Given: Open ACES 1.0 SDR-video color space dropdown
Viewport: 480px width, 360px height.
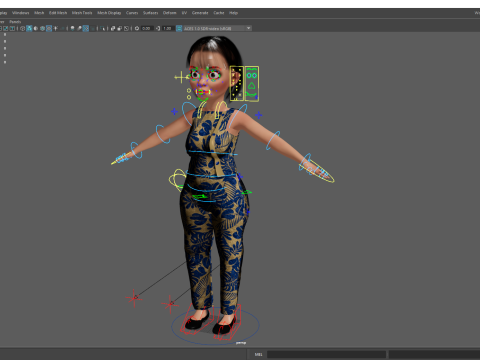Looking at the screenshot, I should 217,28.
